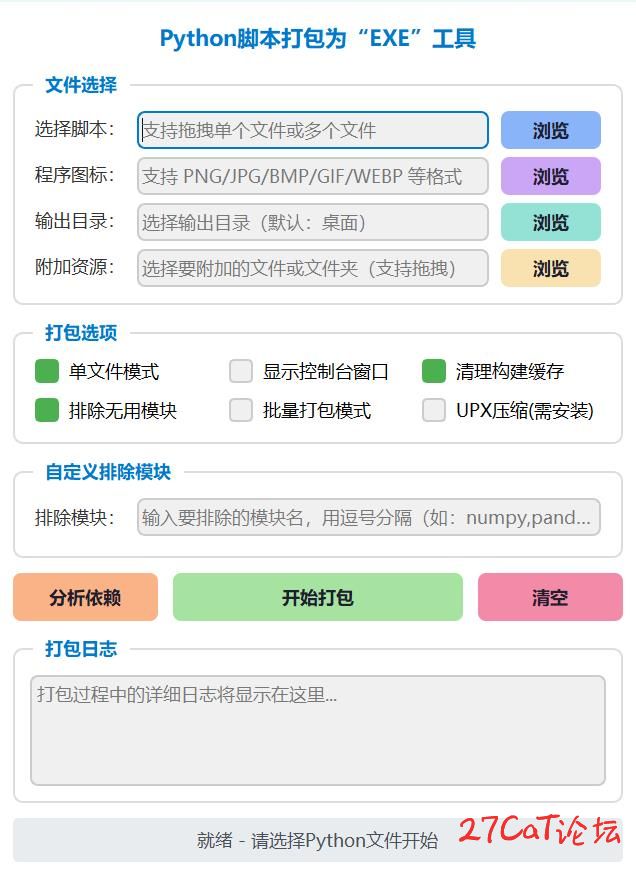Click the 选择脚本 file path input field
Image resolution: width=636 pixels, height=871 pixels.
[x=312, y=130]
